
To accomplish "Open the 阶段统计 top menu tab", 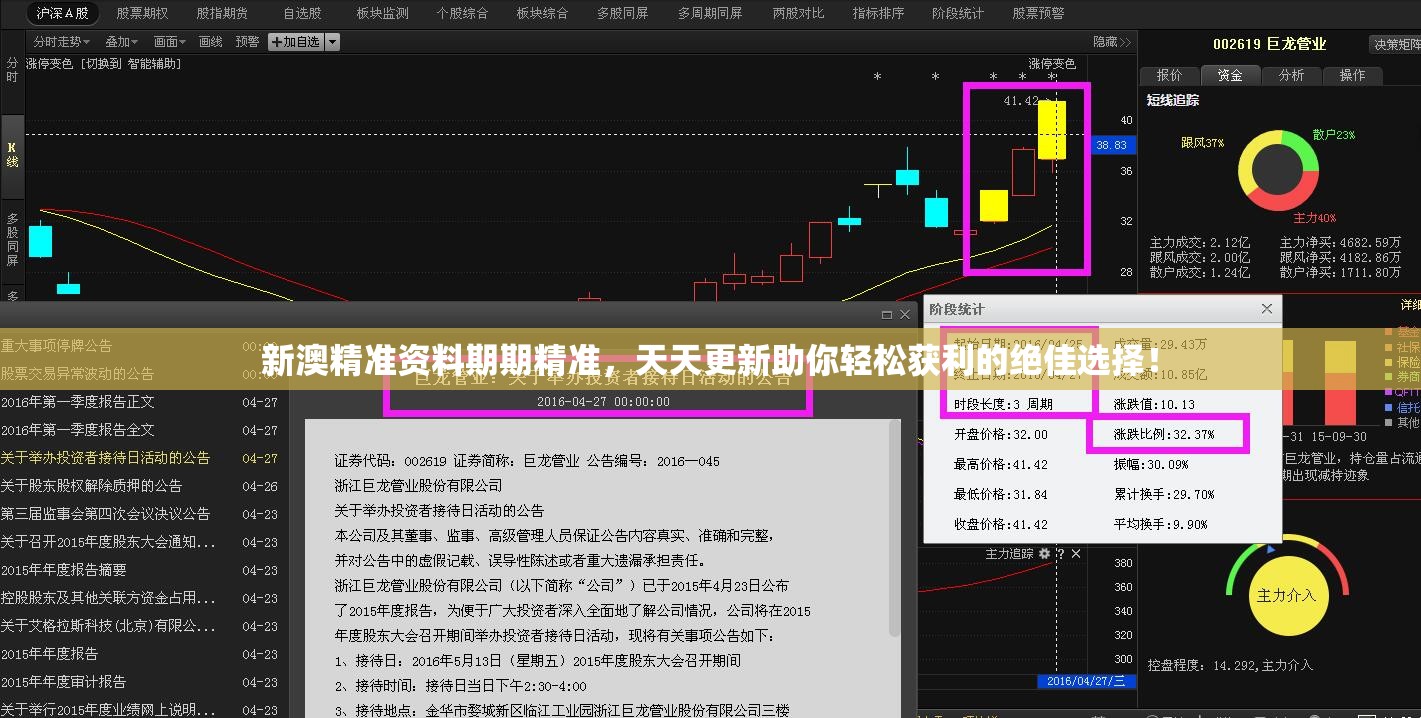I will pos(958,13).
